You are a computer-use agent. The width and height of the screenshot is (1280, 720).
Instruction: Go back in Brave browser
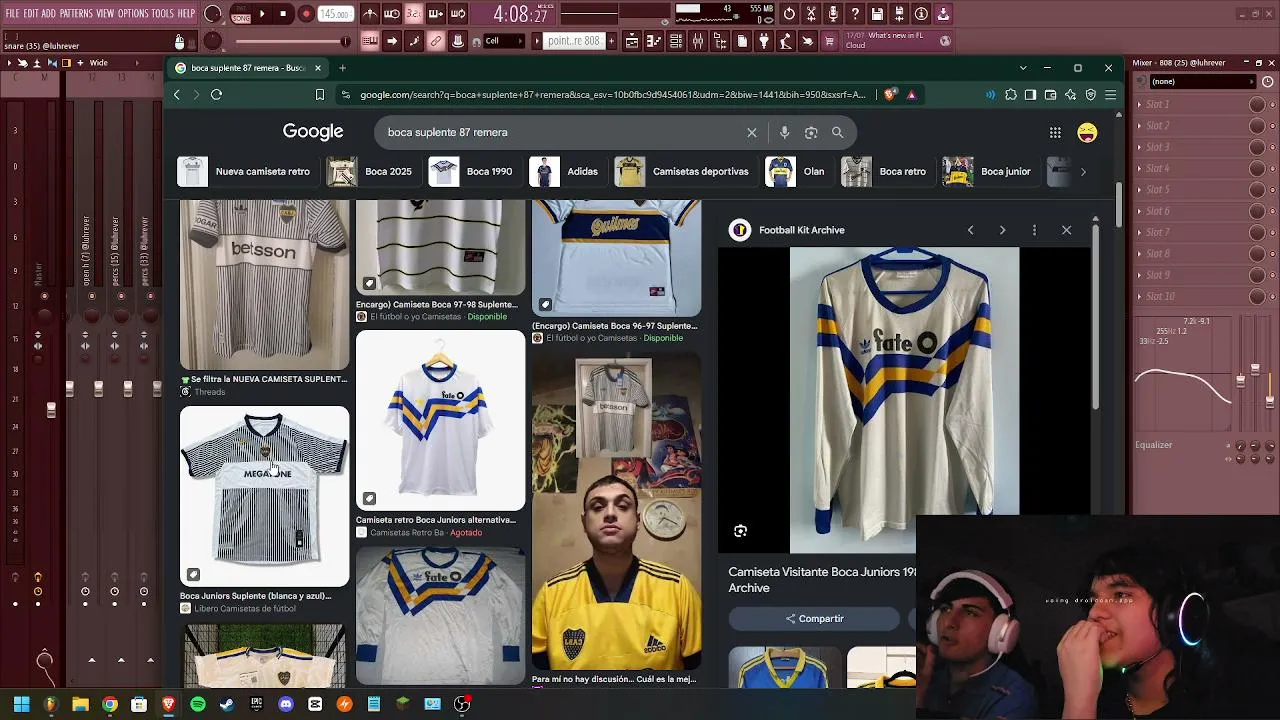[x=177, y=95]
